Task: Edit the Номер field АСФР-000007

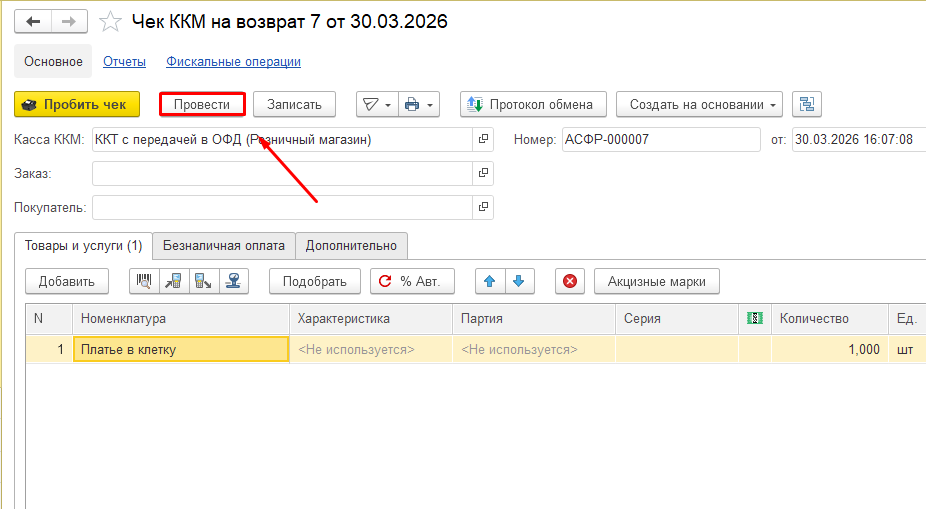Action: (x=661, y=140)
